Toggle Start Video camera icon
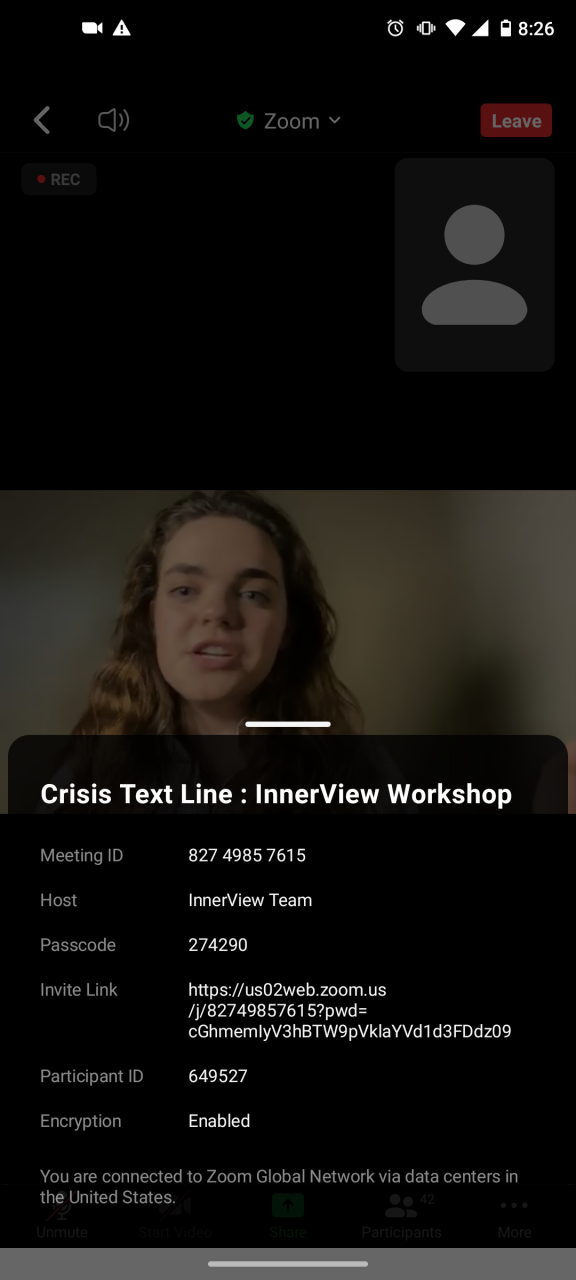 174,1213
